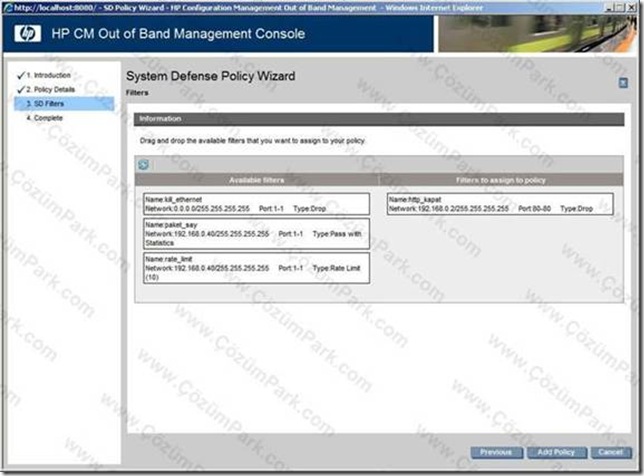Select the kill_ethernet filter box
Viewport: 644px width, 476px height.
pyautogui.click(x=256, y=204)
